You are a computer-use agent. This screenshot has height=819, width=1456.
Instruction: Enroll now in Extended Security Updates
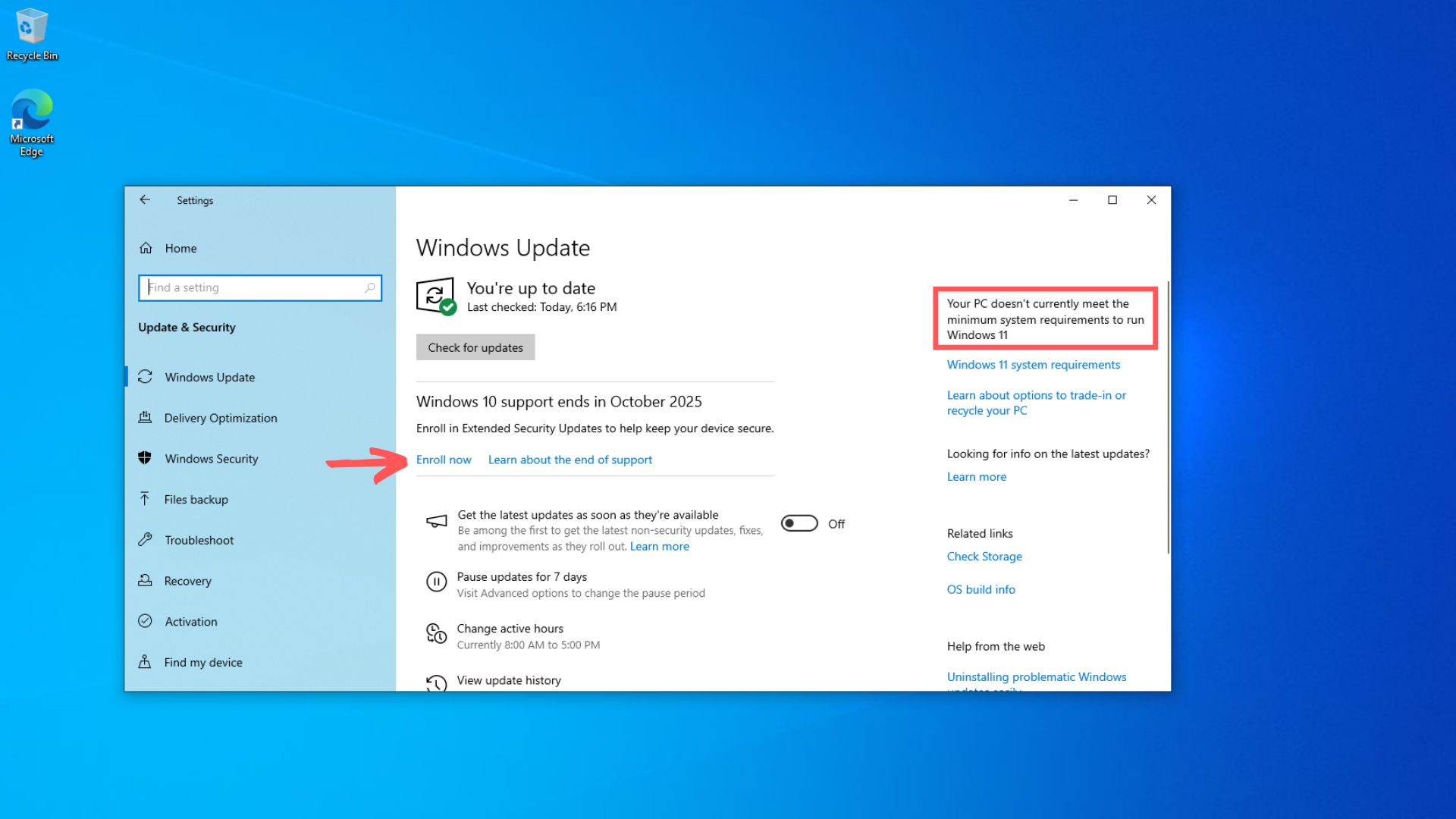(x=444, y=460)
